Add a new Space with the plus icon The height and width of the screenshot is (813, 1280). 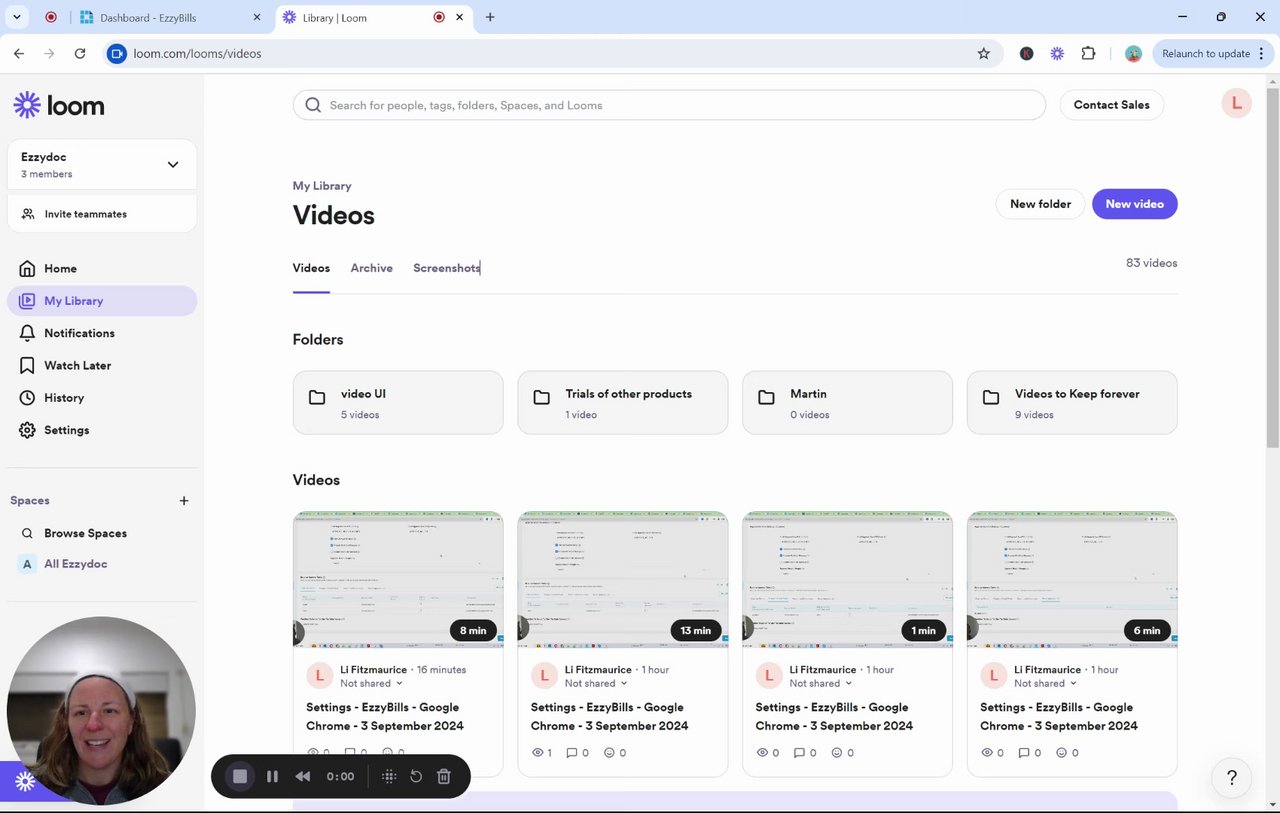184,500
